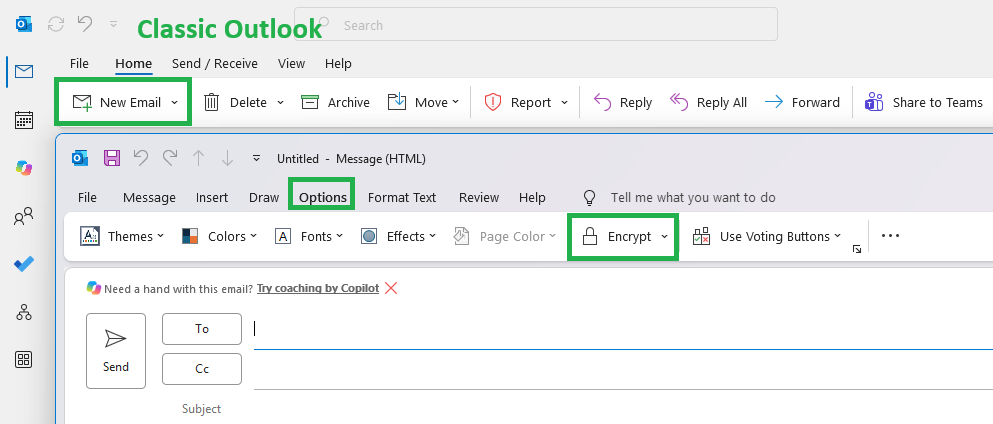Click Previous Item up arrow
The height and width of the screenshot is (424, 993).
[198, 158]
